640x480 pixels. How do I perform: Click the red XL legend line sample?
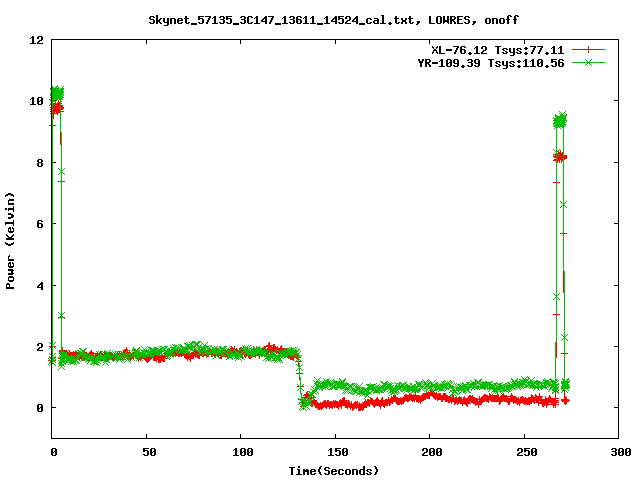(x=588, y=50)
